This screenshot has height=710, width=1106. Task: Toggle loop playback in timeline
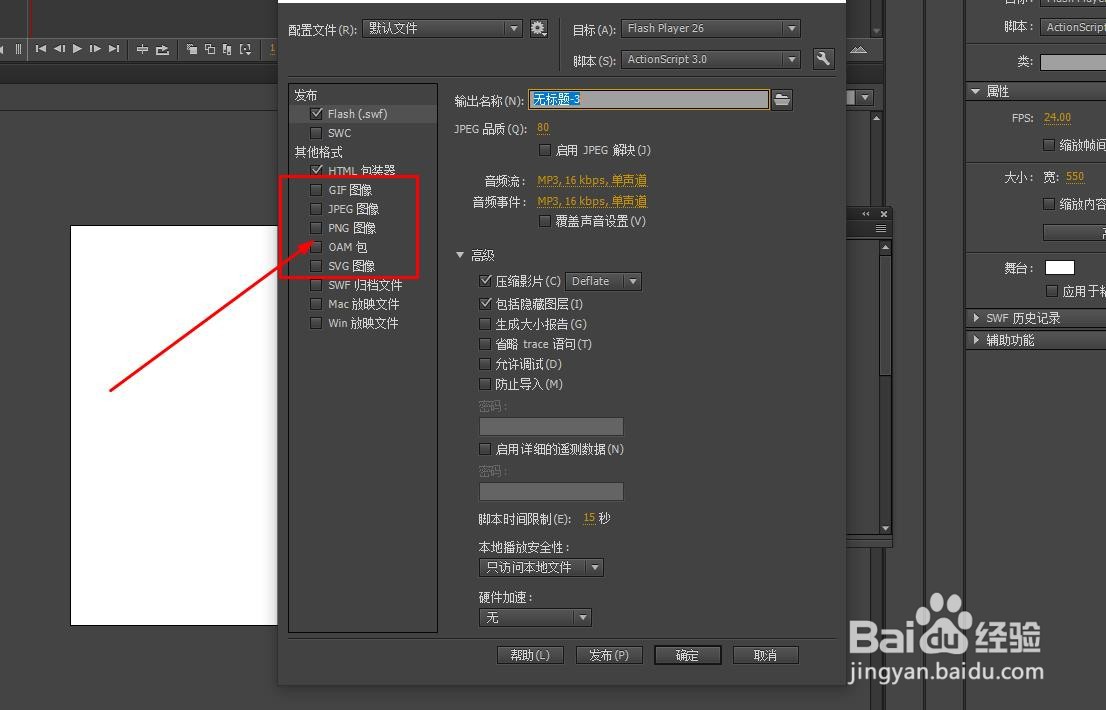point(162,49)
